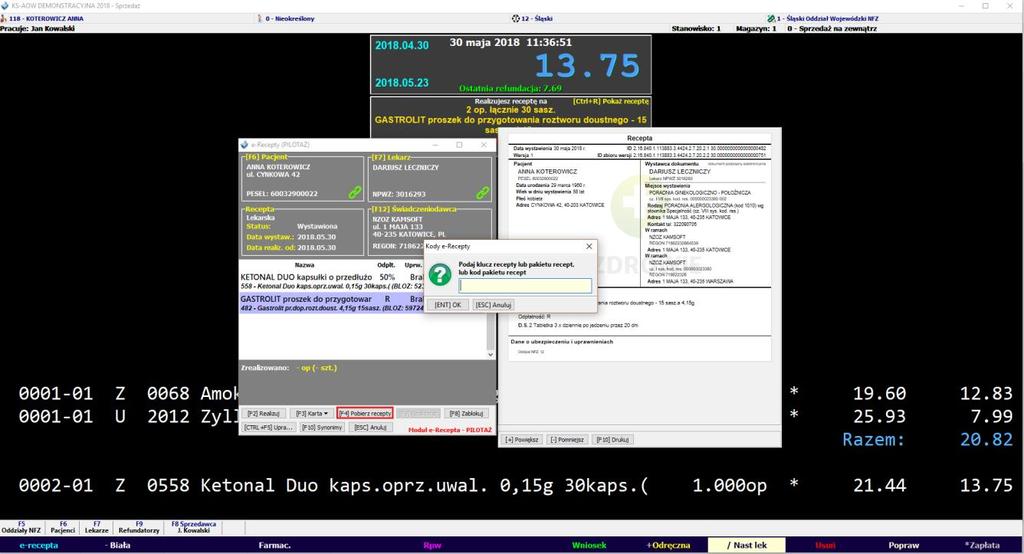The width and height of the screenshot is (1024, 554).
Task: Click the green link icon in Pacjent panel
Action: pyautogui.click(x=355, y=192)
